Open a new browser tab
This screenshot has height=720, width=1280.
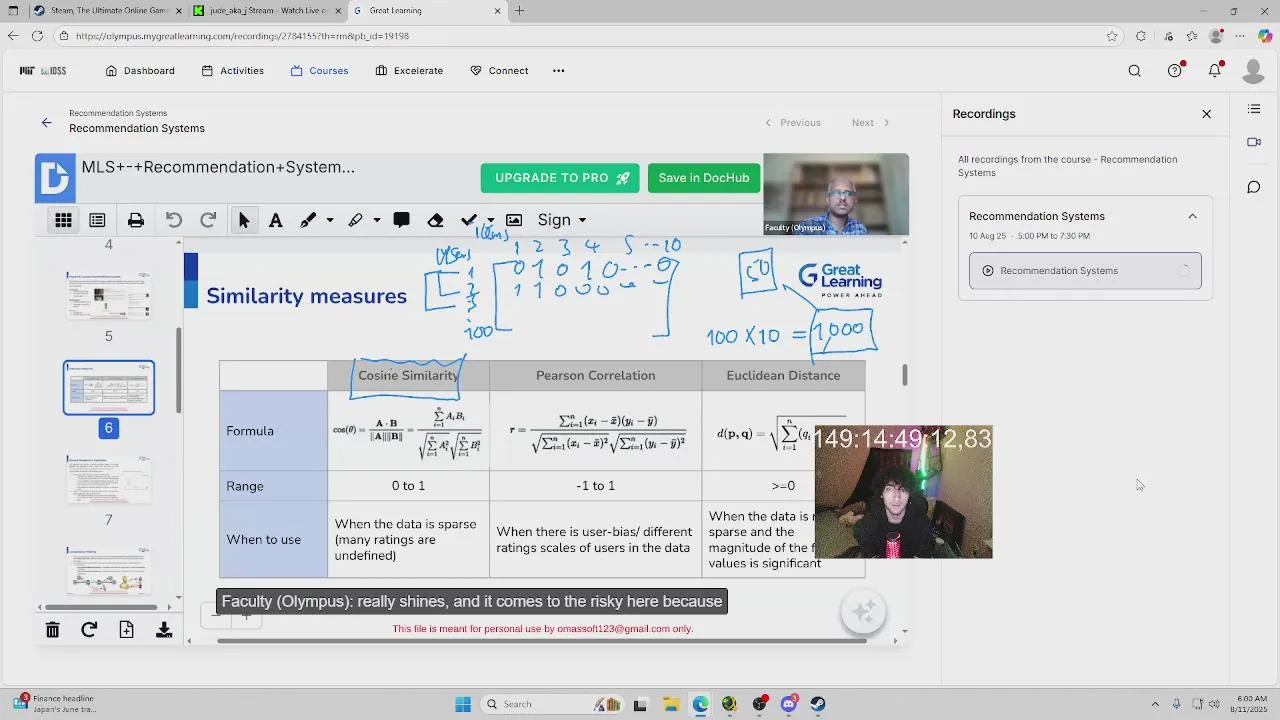[519, 11]
